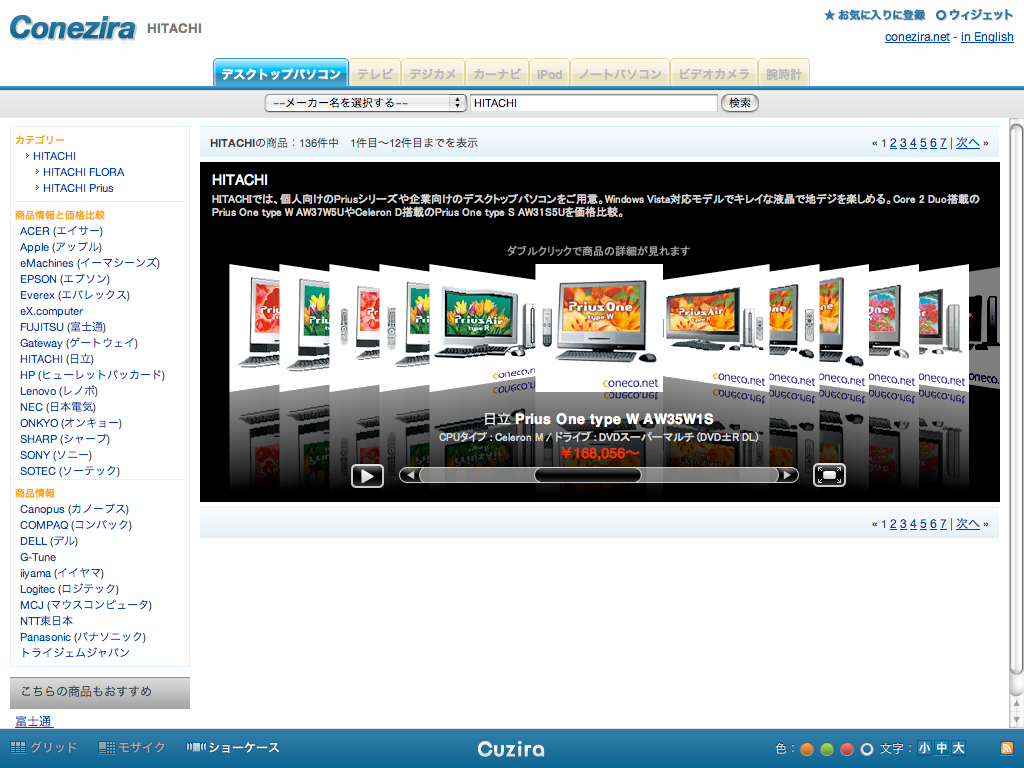1024x768 pixels.
Task: Set text size to small (小)
Action: click(925, 748)
